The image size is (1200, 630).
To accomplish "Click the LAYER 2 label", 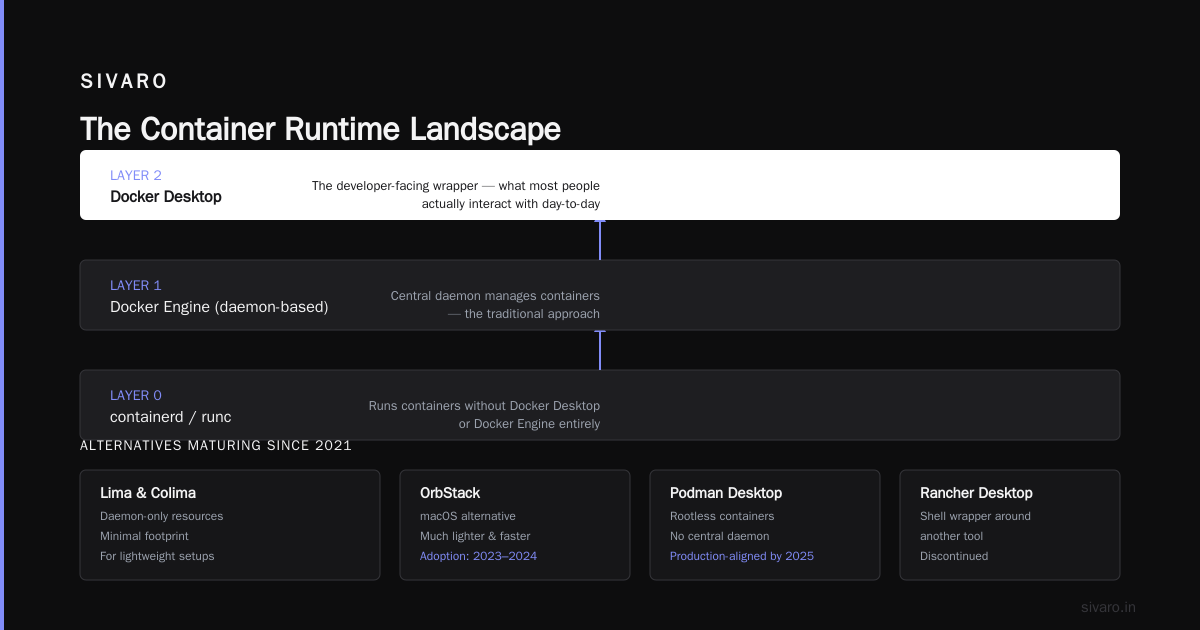I will (136, 175).
